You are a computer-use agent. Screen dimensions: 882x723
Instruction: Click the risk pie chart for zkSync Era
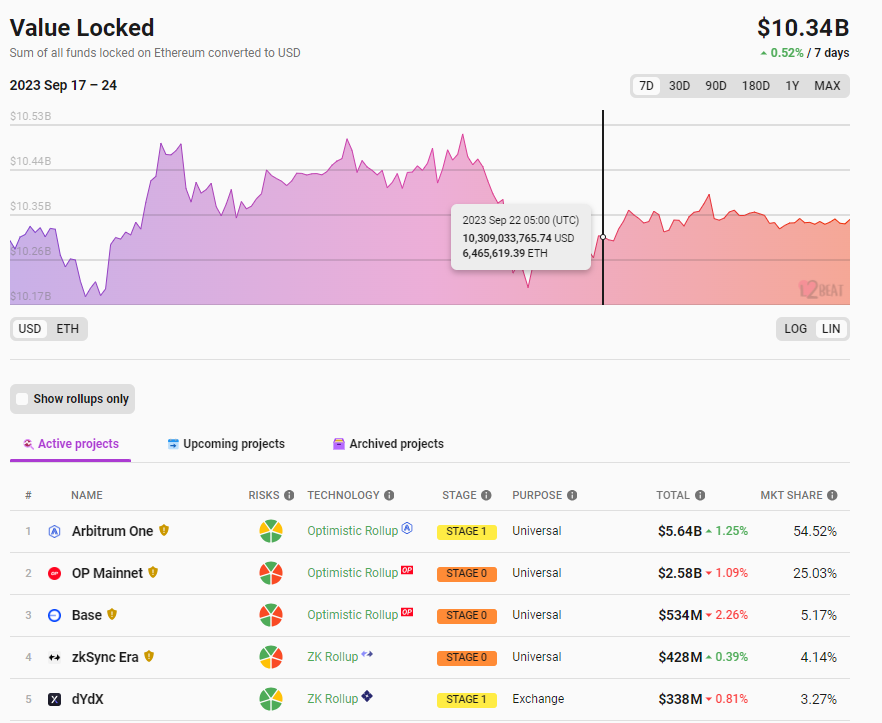[x=270, y=657]
